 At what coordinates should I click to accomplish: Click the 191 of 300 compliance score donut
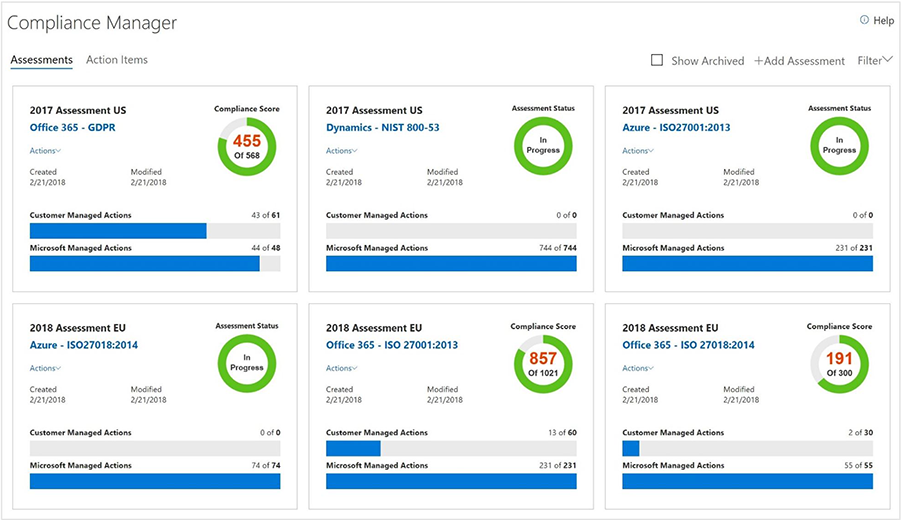pyautogui.click(x=839, y=363)
